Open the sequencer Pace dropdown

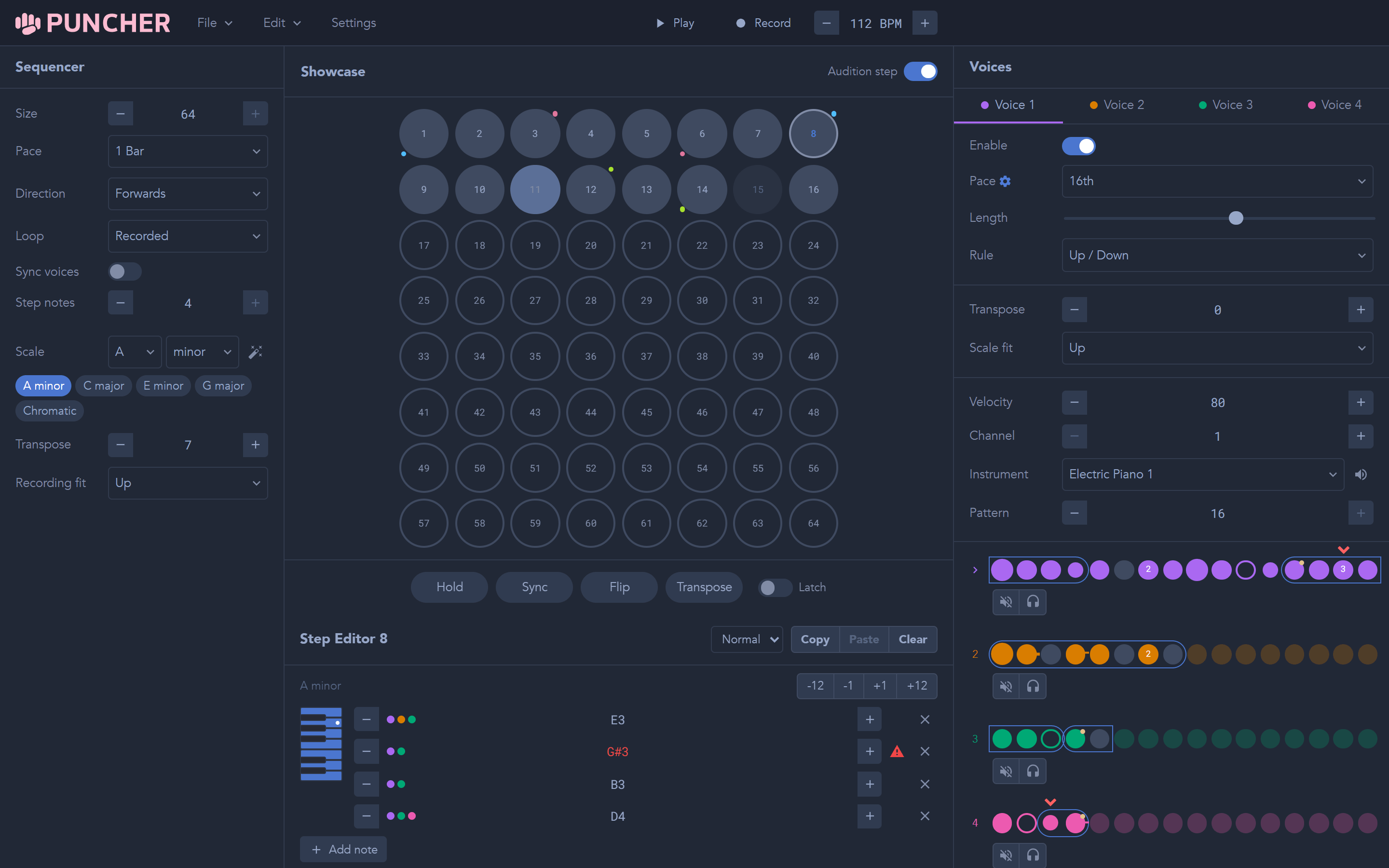[188, 151]
